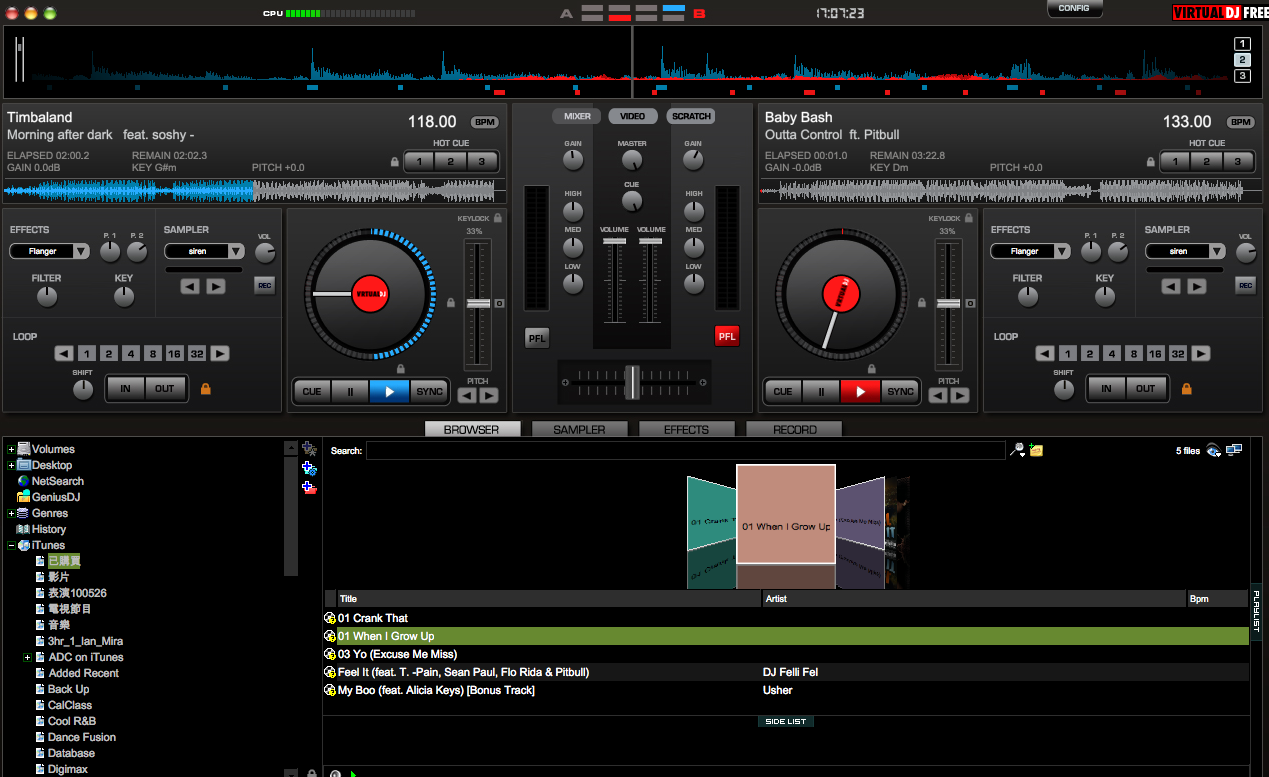Screen dimensions: 1269x777
Task: Open the Flanger effects dropdown on Timbaland deck
Action: tap(50, 251)
